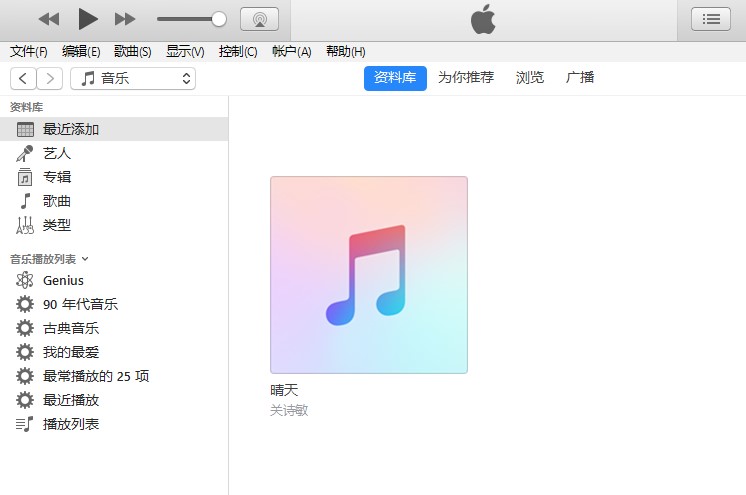The image size is (746, 495).
Task: Click the 晴天 album artwork thumbnail
Action: (369, 275)
